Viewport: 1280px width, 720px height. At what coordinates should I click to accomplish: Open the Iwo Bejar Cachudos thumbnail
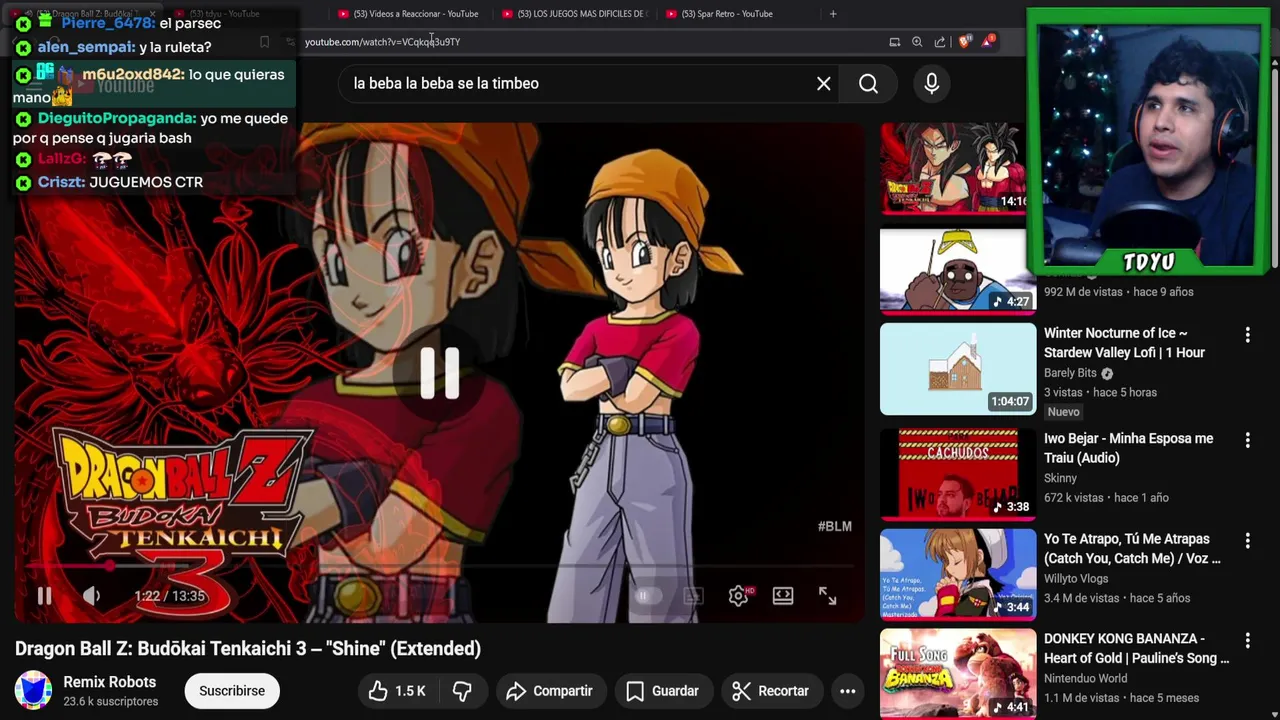pos(958,474)
